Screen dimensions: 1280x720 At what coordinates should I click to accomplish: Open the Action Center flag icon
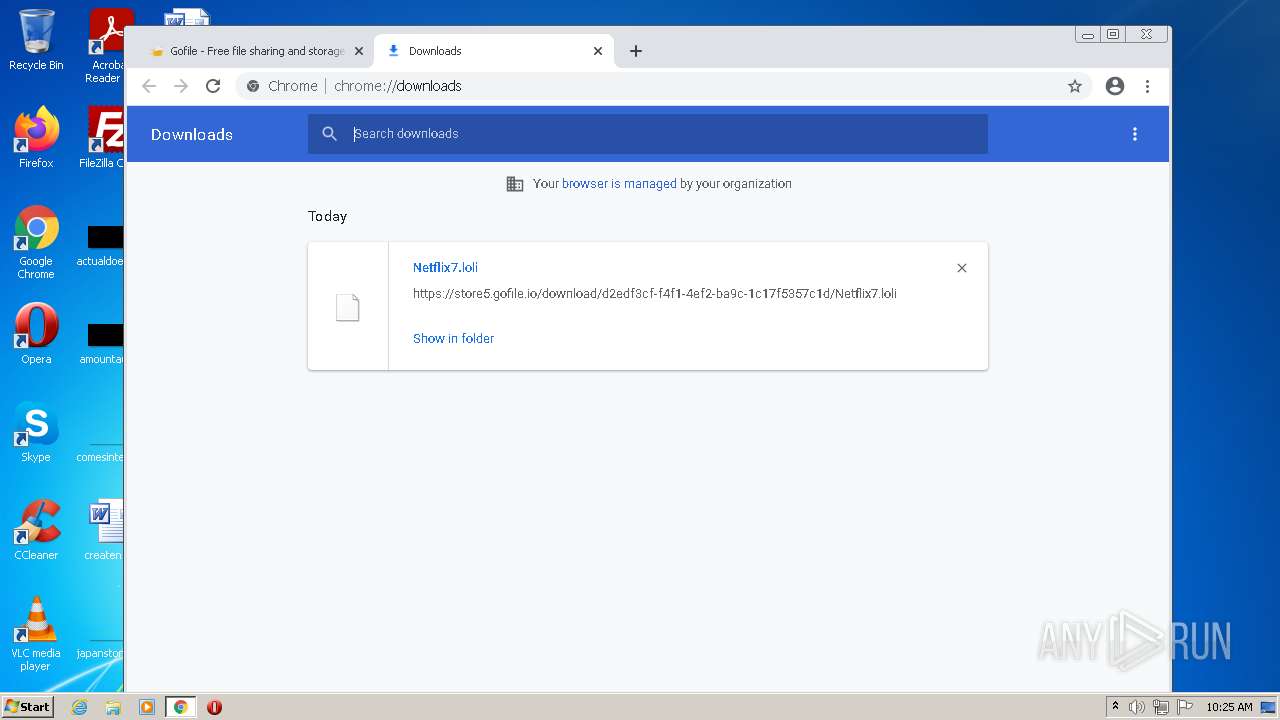[1185, 707]
